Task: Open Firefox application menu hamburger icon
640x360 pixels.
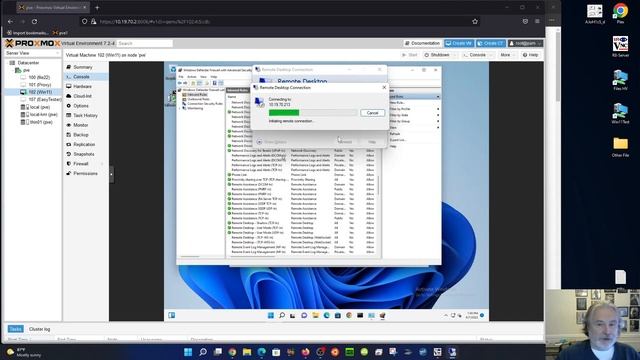Action: coord(537,21)
